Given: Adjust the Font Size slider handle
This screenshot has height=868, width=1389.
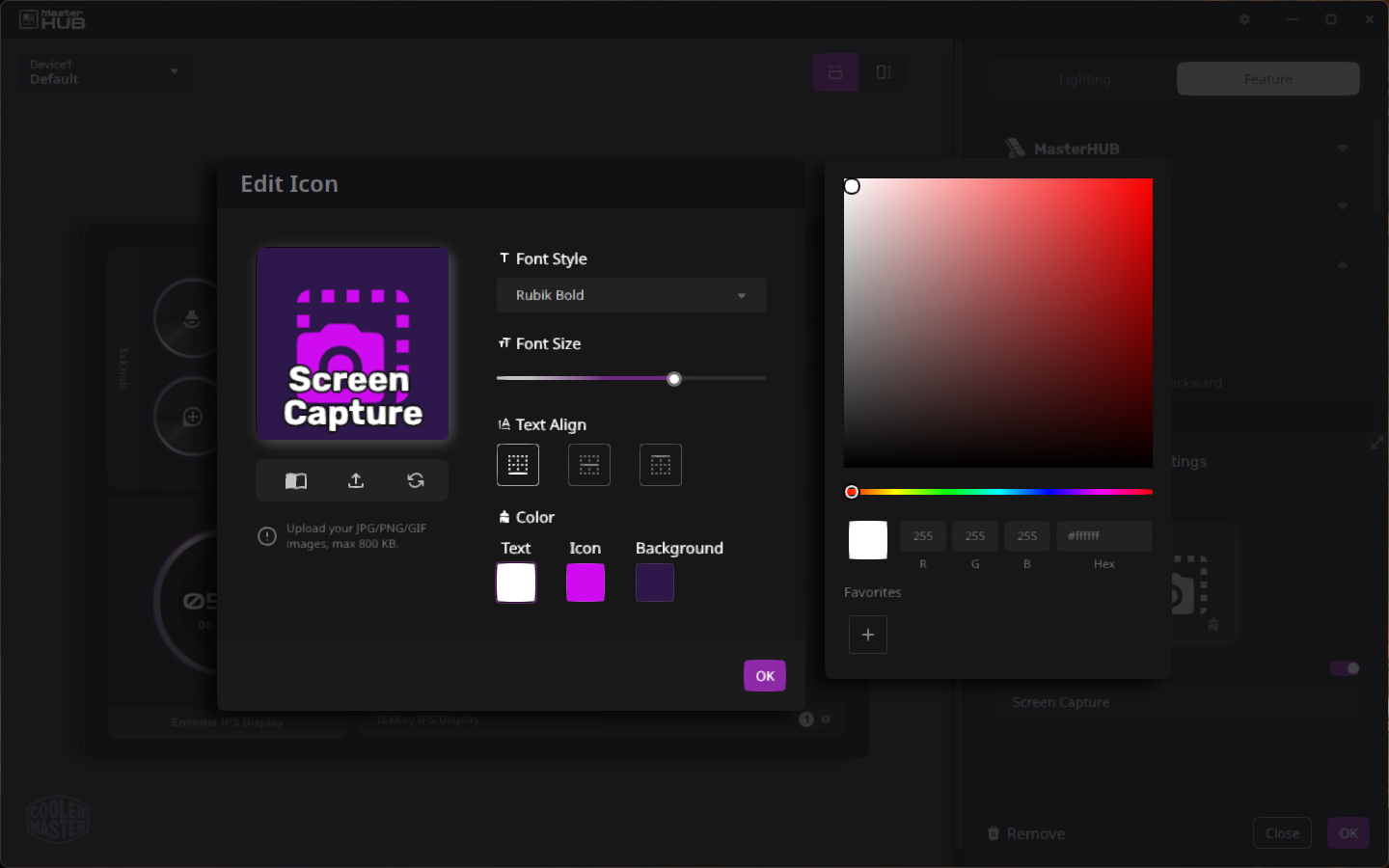Looking at the screenshot, I should pos(674,379).
